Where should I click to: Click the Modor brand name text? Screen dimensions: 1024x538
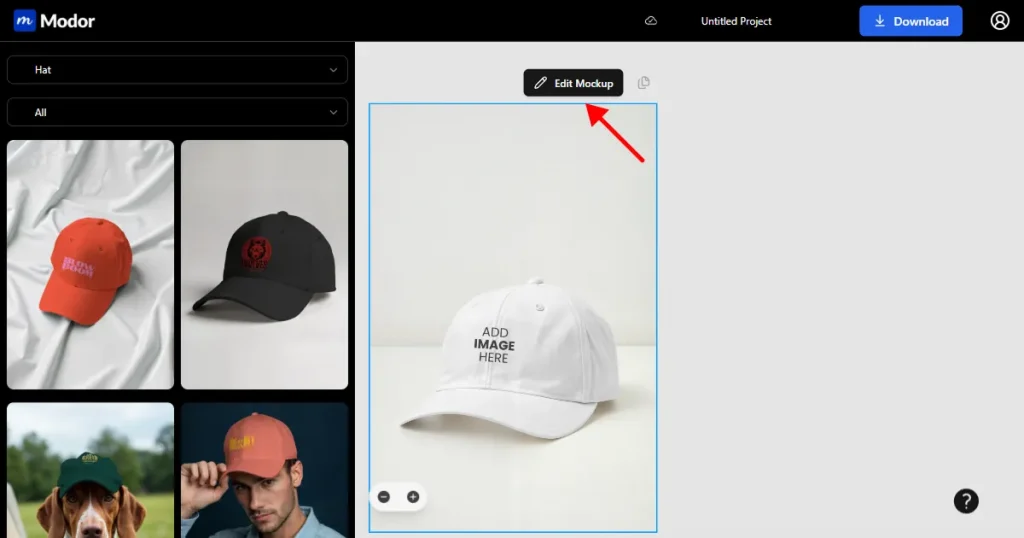coord(67,21)
